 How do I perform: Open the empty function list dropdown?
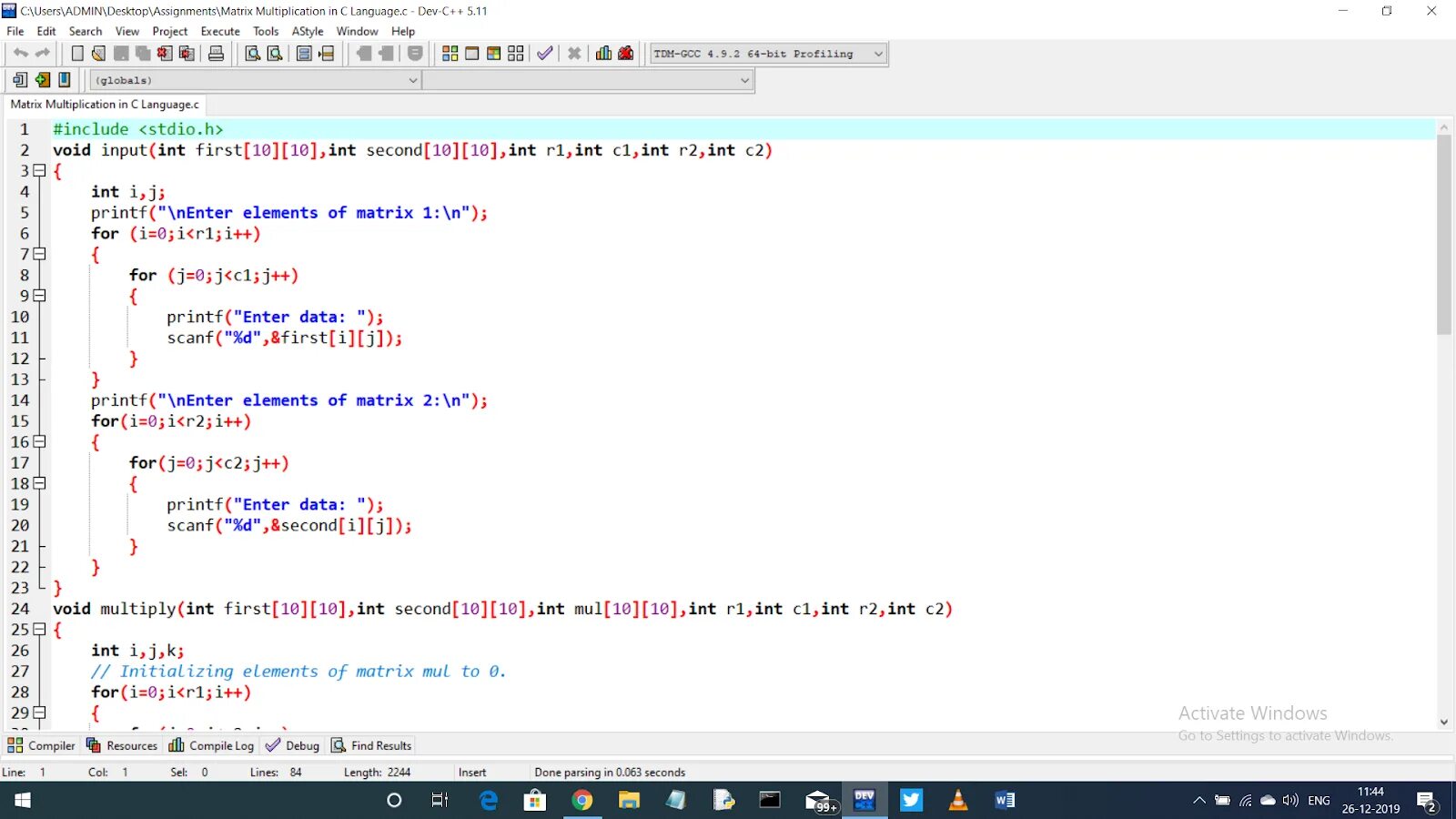click(x=588, y=80)
